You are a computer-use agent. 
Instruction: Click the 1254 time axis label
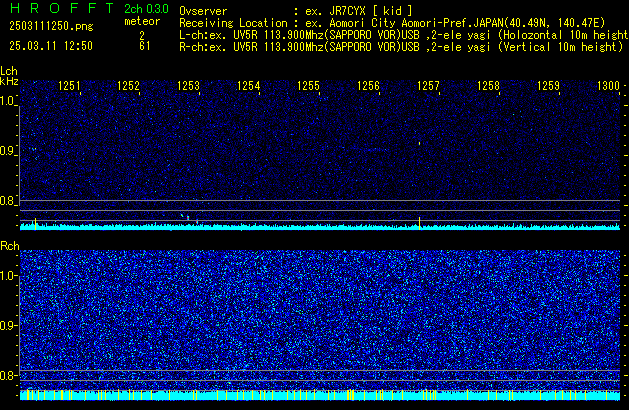[x=248, y=86]
